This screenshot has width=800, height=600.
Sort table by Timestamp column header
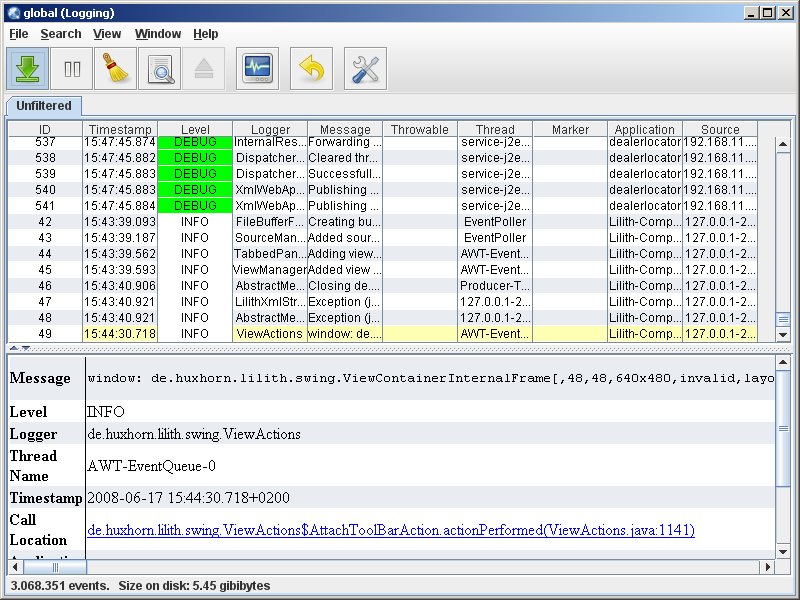(120, 130)
